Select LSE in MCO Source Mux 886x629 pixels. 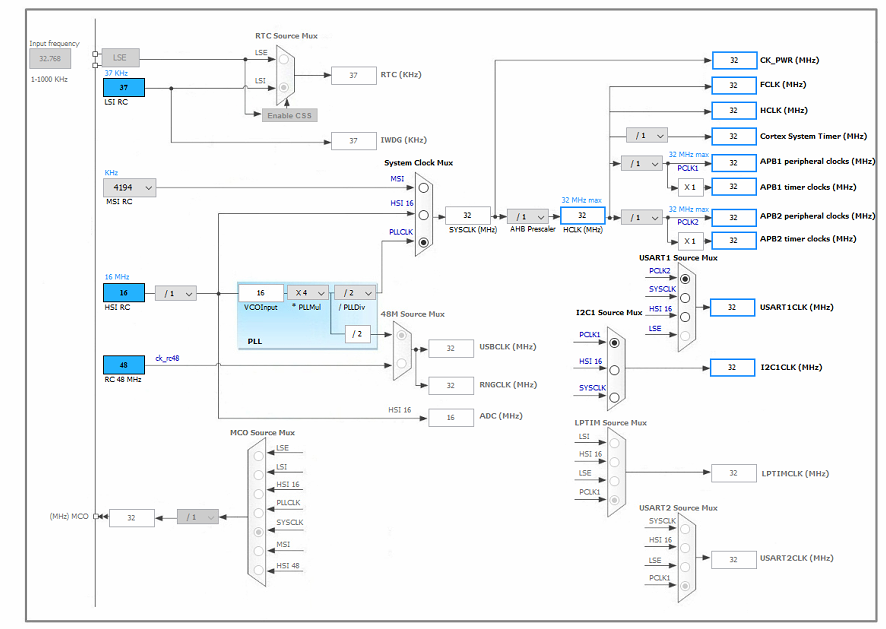point(258,456)
